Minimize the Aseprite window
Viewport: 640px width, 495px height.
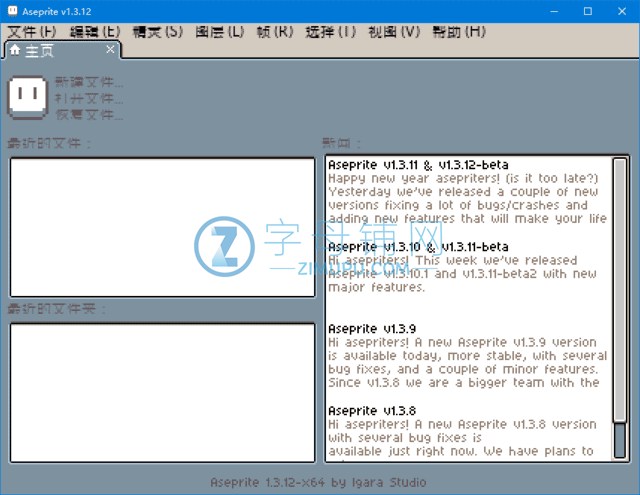tap(554, 11)
